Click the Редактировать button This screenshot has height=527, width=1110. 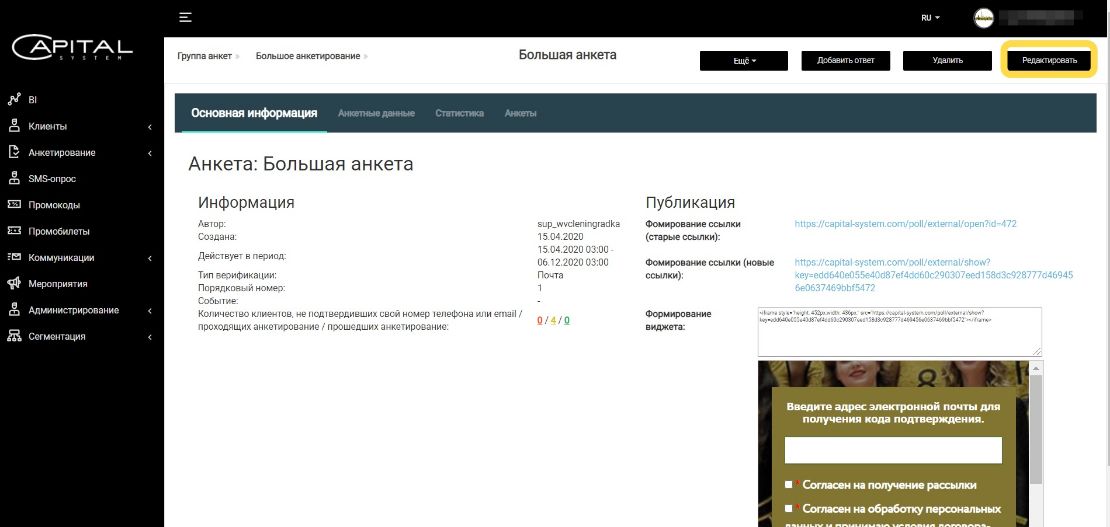pos(1049,61)
